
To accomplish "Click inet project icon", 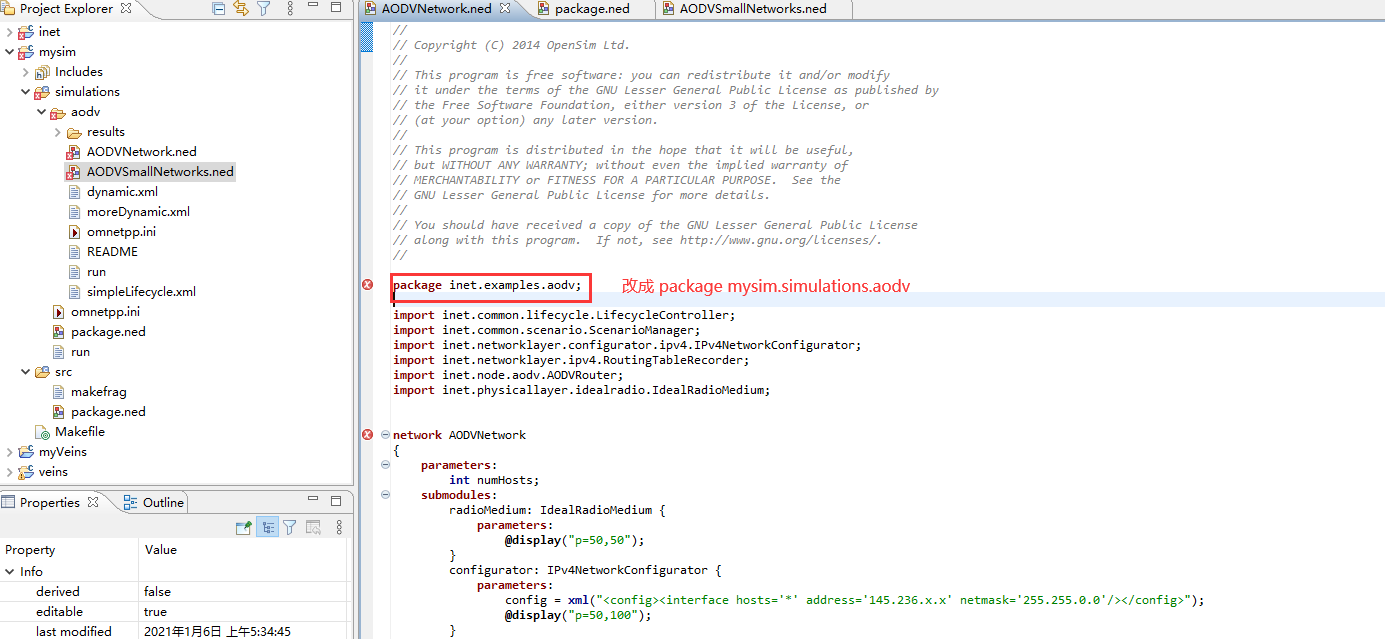I will coord(26,32).
